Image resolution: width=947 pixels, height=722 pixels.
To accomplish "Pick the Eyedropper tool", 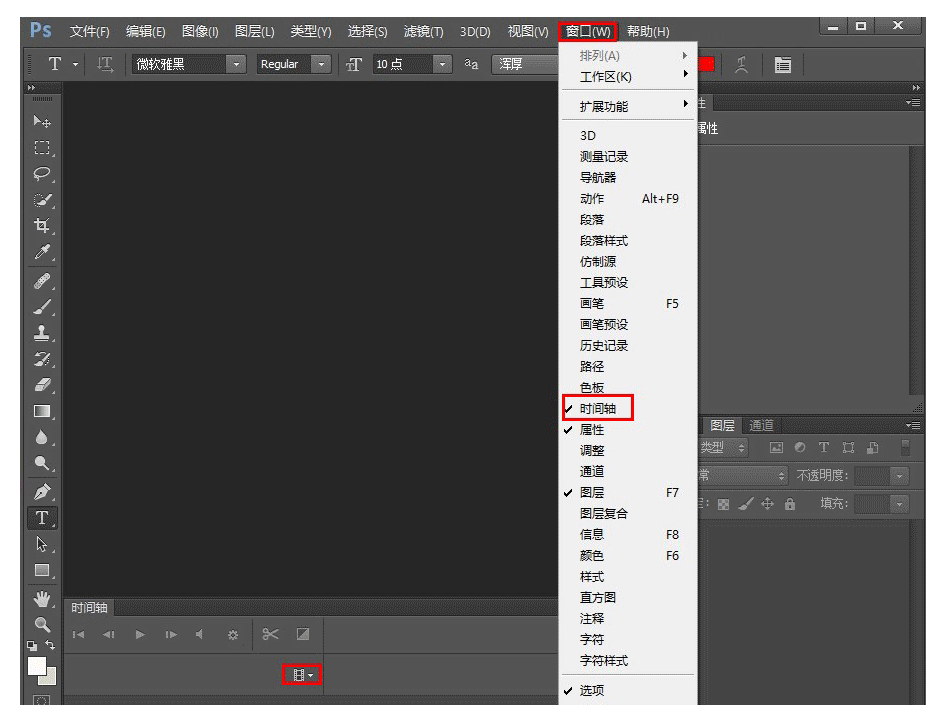I will point(42,252).
